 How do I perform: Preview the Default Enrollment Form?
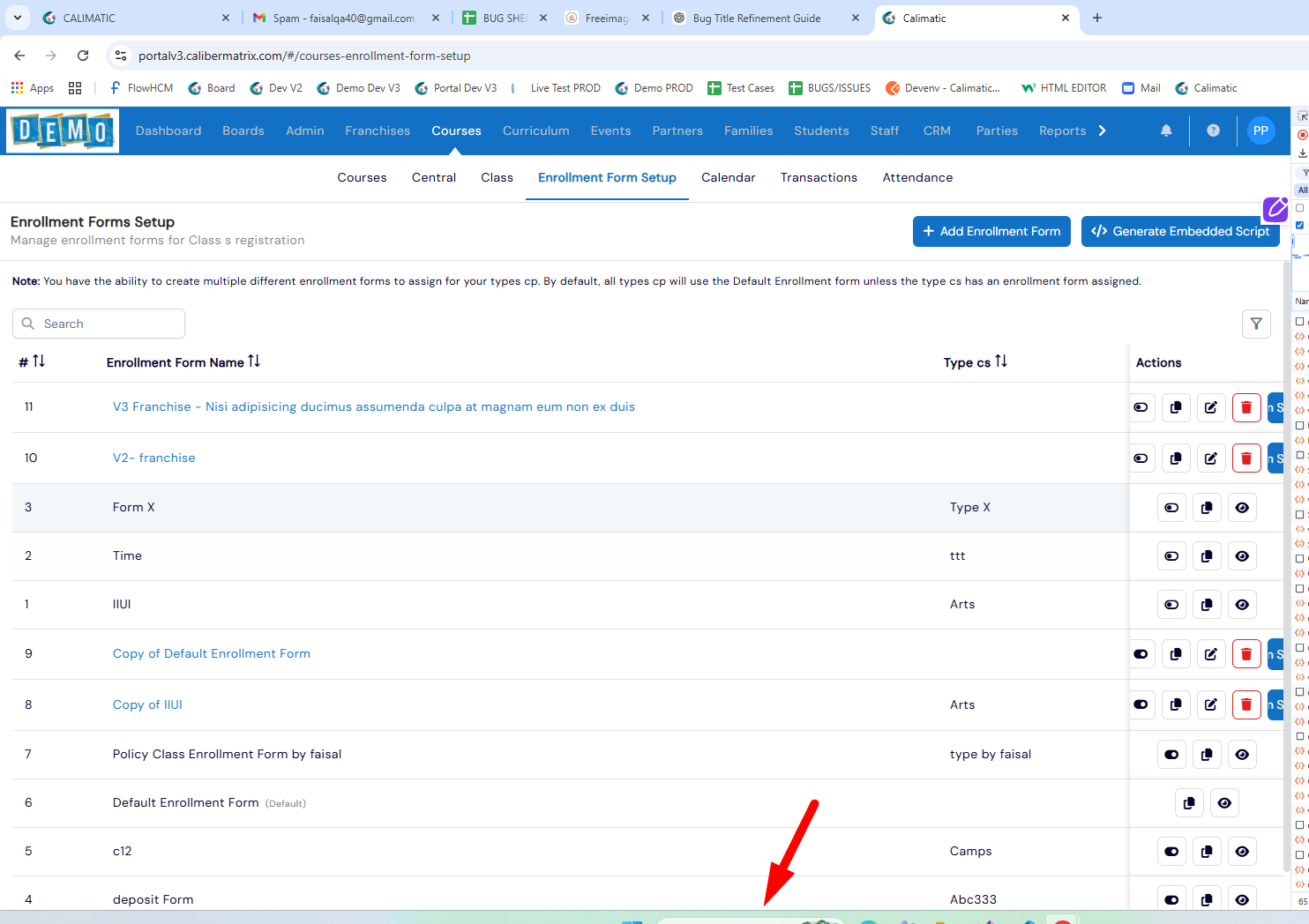pyautogui.click(x=1224, y=803)
